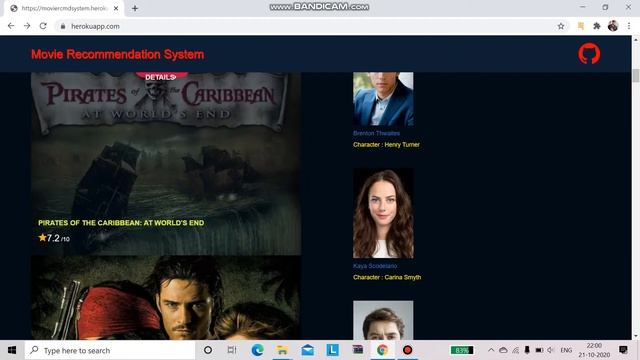Bookmark this page with the star
The height and width of the screenshot is (360, 640).
point(561,26)
